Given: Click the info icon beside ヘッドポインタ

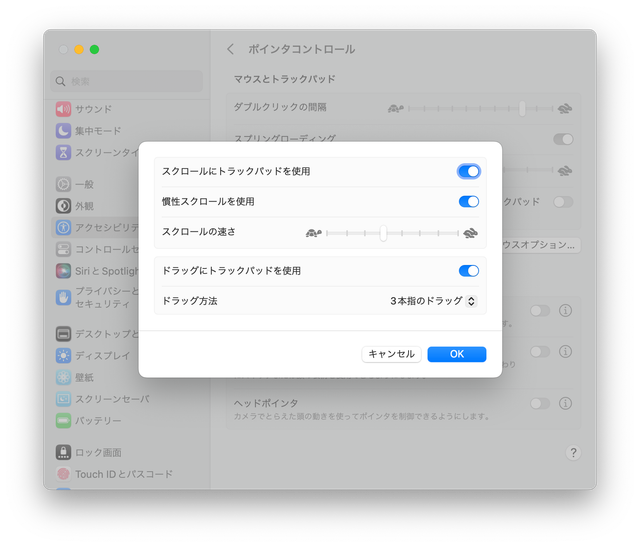Looking at the screenshot, I should coord(565,404).
